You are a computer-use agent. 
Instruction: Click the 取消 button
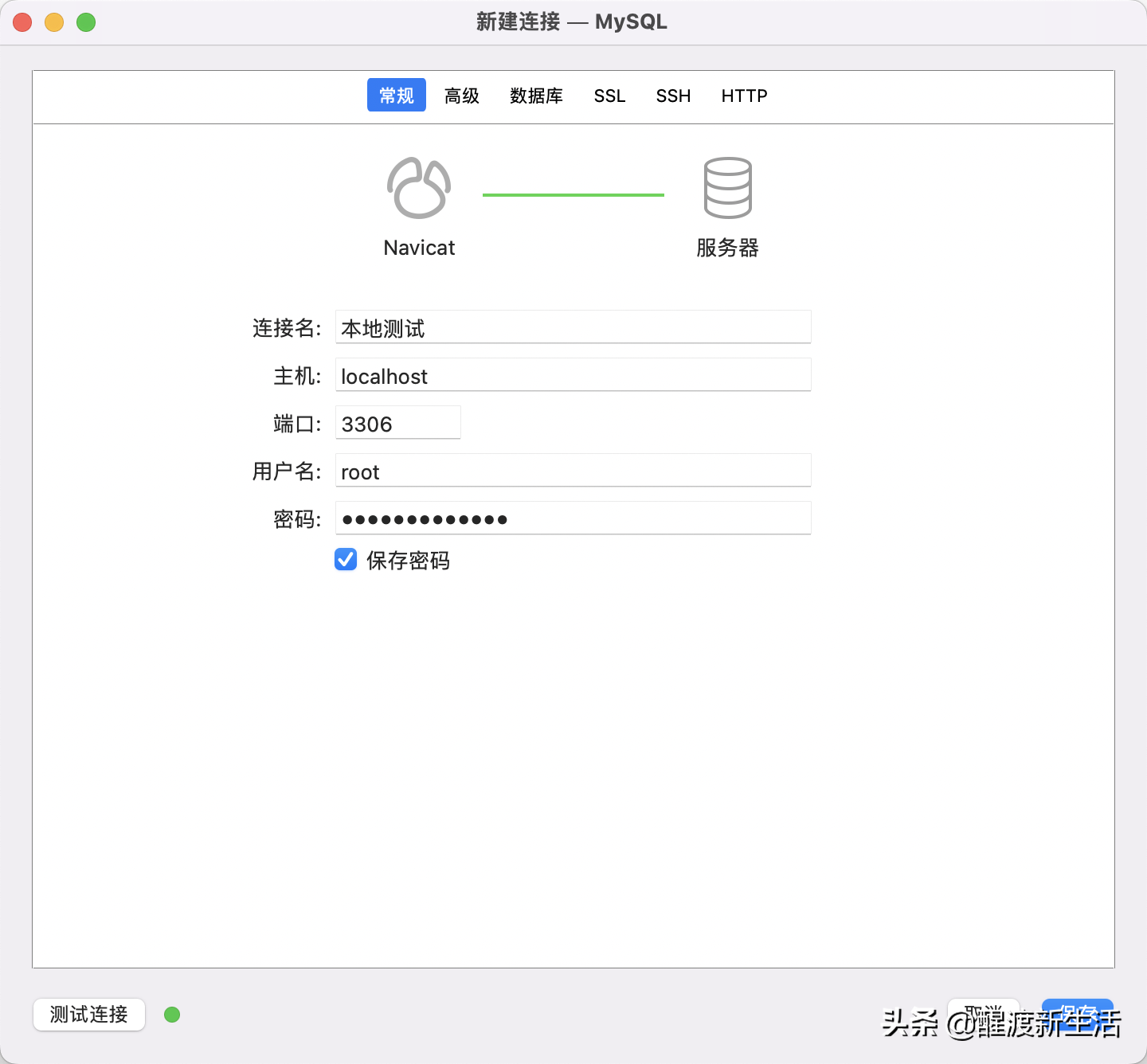pos(983,1015)
